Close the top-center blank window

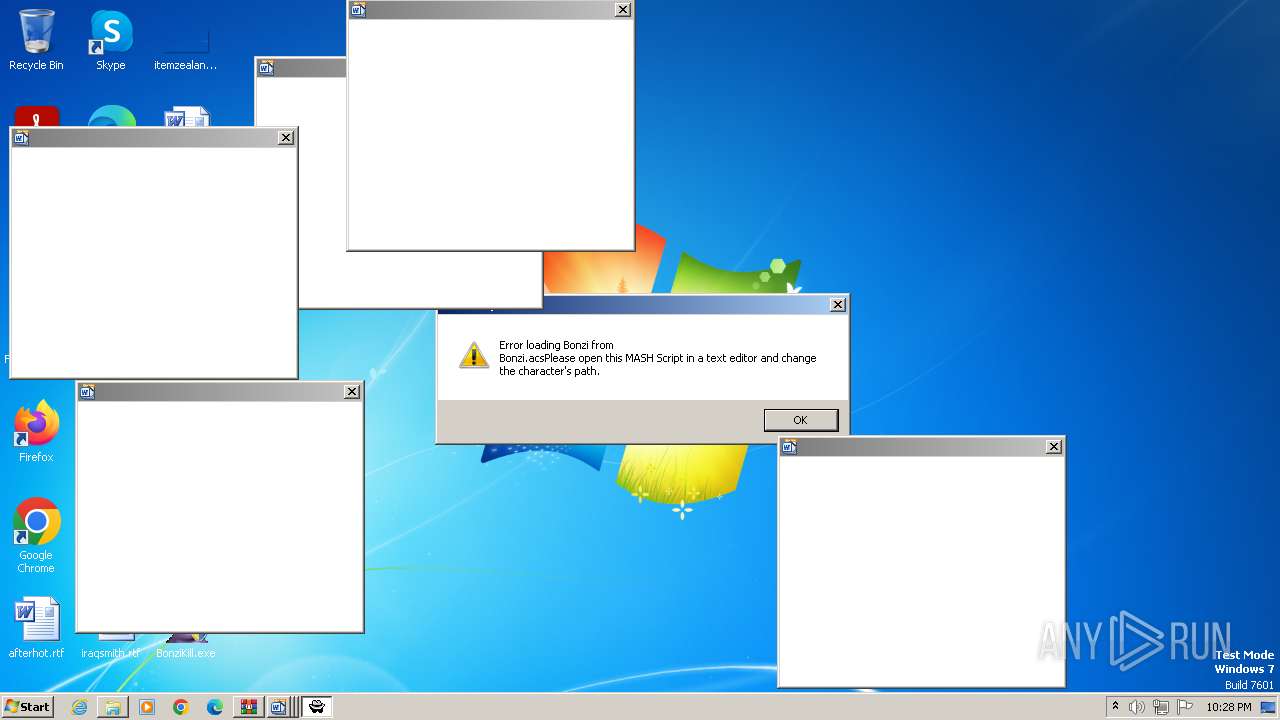click(x=623, y=10)
